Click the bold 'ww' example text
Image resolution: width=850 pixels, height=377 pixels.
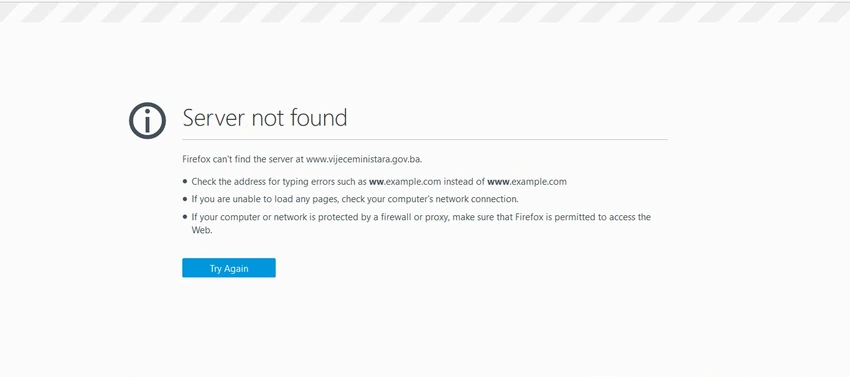376,182
